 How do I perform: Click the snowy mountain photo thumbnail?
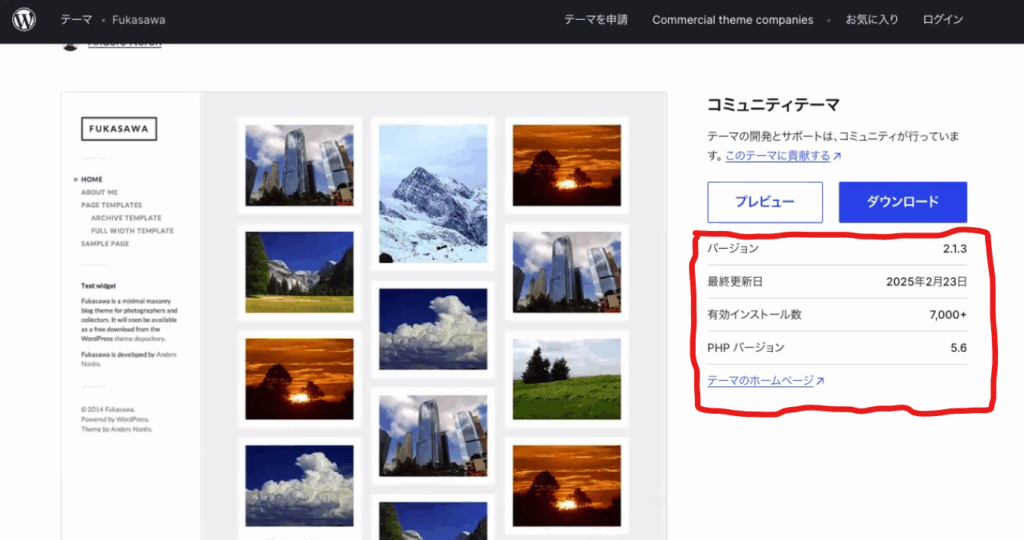[433, 193]
